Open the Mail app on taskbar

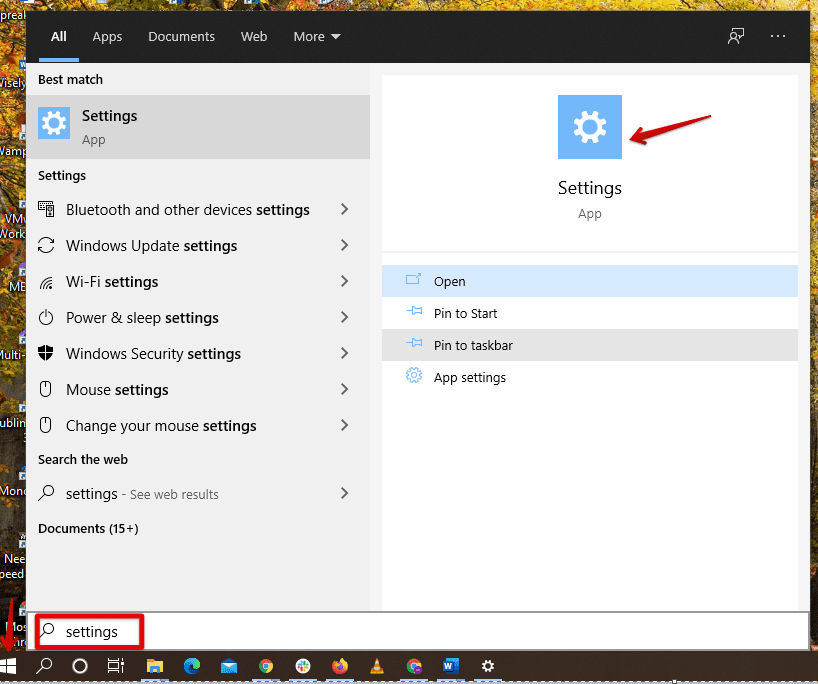tap(229, 666)
